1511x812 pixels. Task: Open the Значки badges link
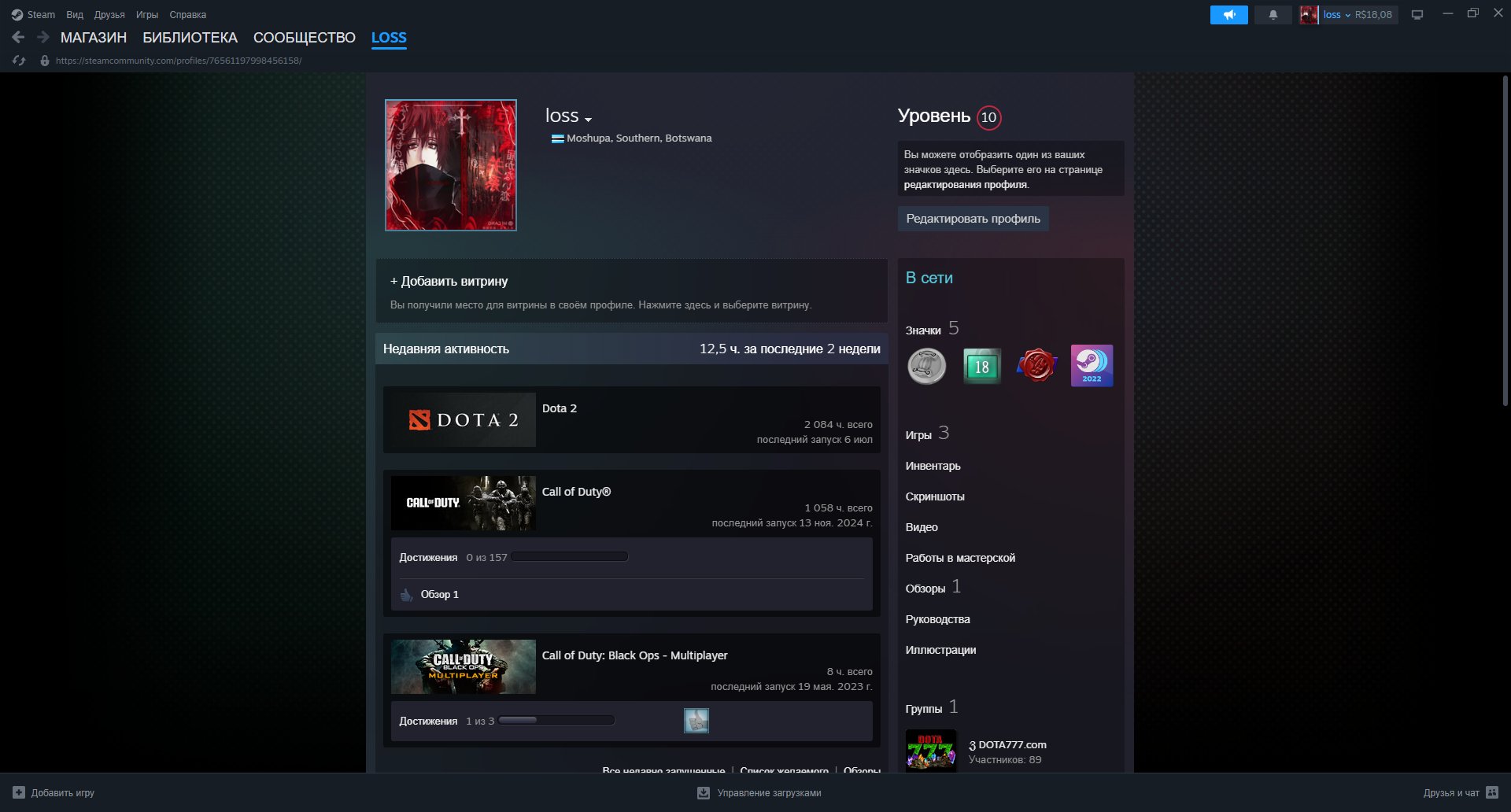coord(923,330)
